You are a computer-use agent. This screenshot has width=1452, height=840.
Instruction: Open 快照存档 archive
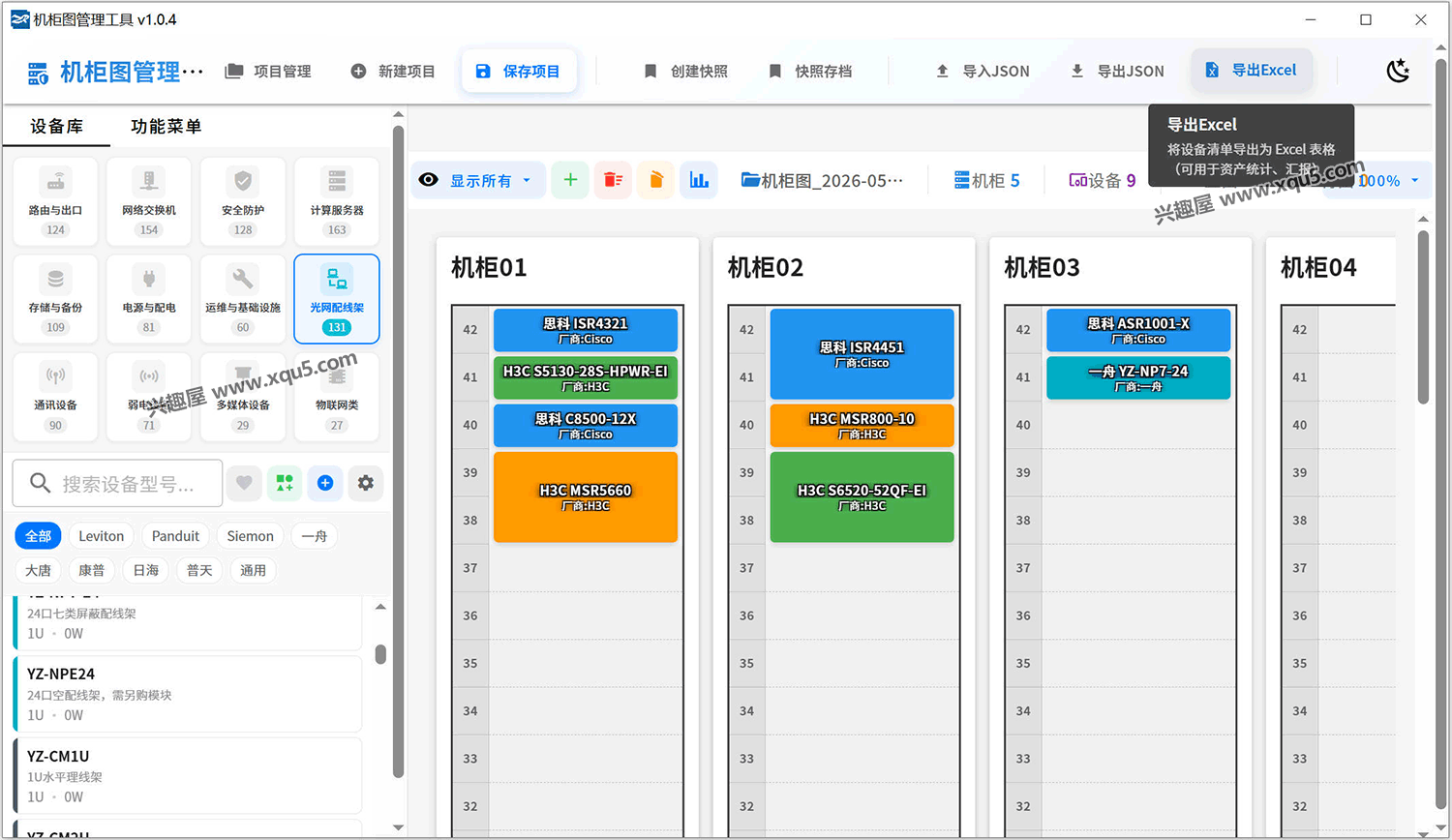[x=810, y=72]
